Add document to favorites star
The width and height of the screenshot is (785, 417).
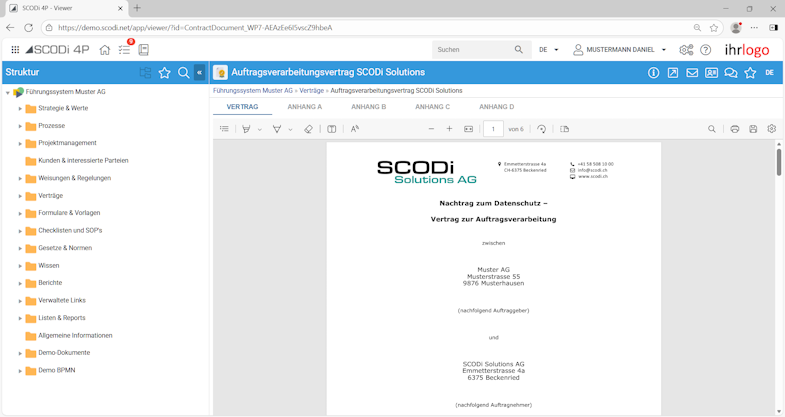(750, 73)
